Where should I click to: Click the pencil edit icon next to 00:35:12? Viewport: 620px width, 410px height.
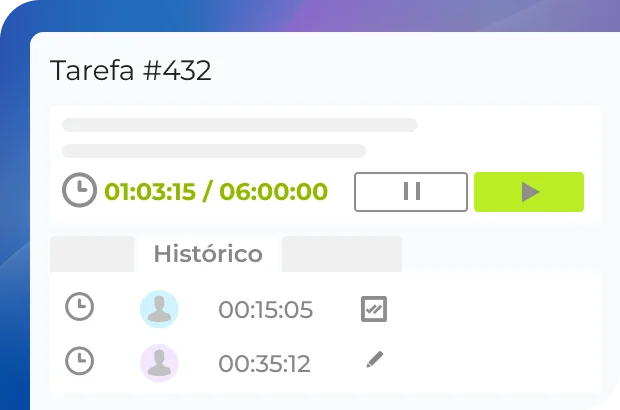pyautogui.click(x=374, y=360)
